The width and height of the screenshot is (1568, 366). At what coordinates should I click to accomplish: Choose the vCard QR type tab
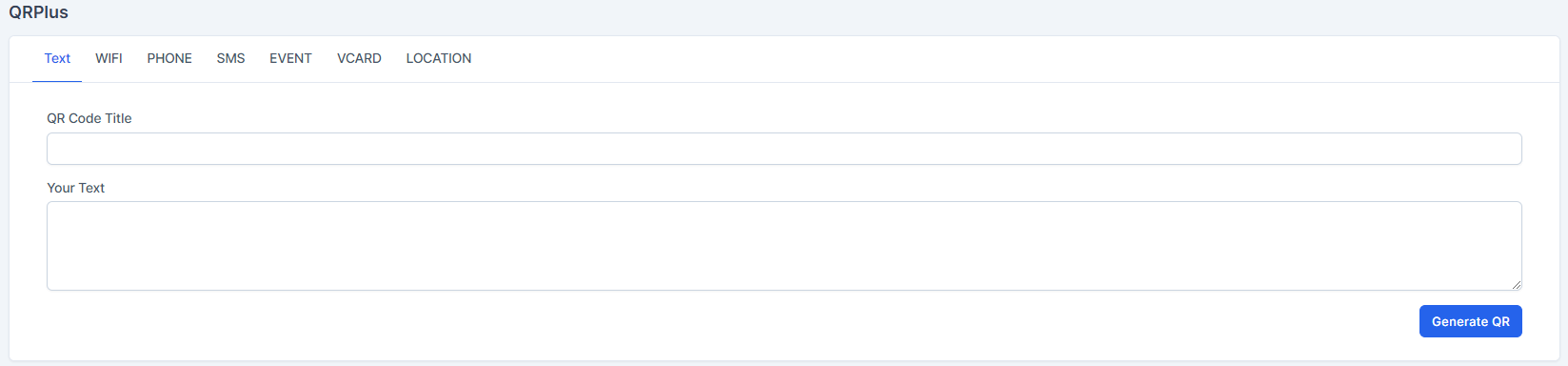tap(359, 58)
